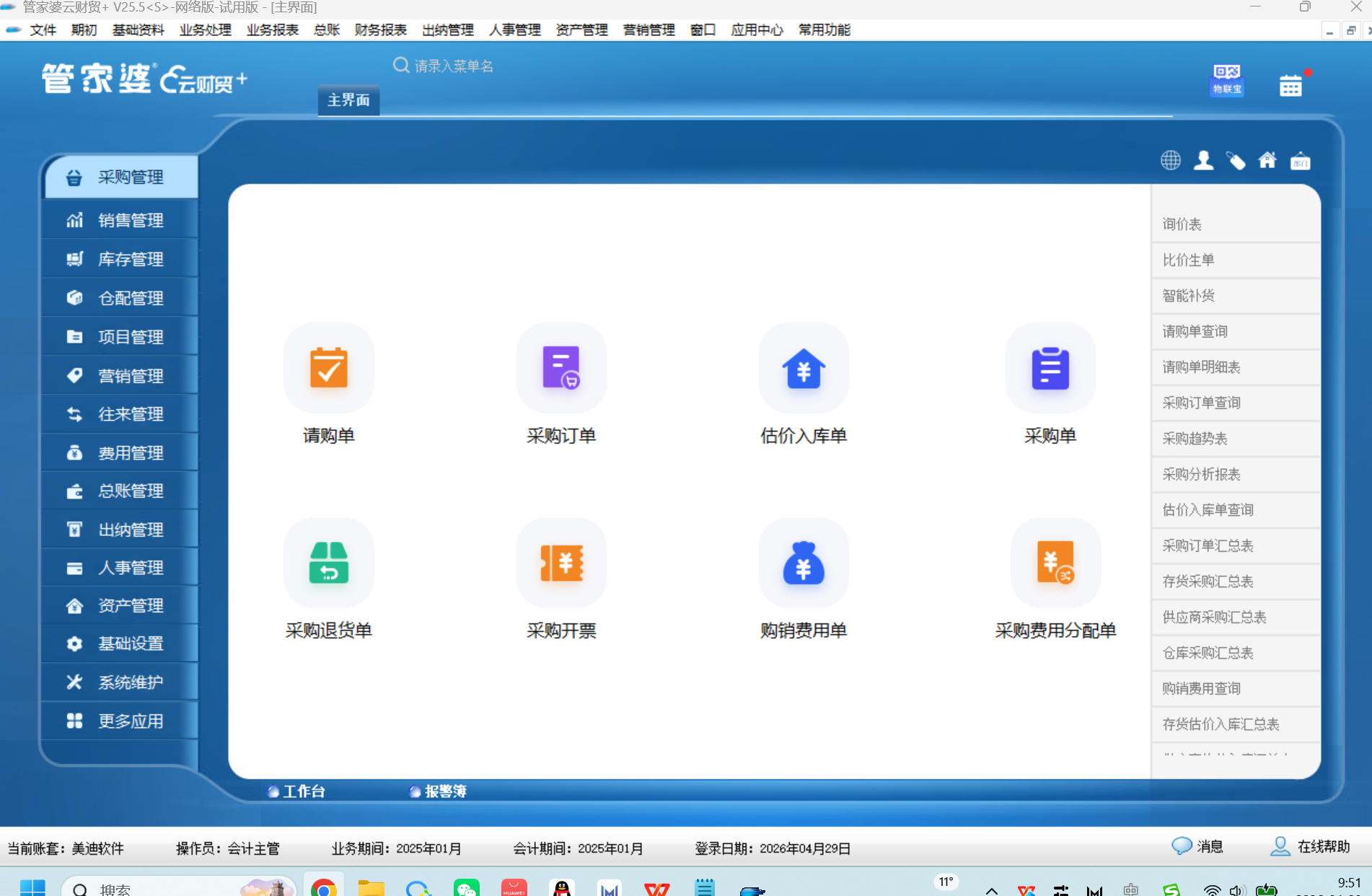Click the department briefcase icon
Viewport: 1372px width, 896px height.
point(1300,160)
